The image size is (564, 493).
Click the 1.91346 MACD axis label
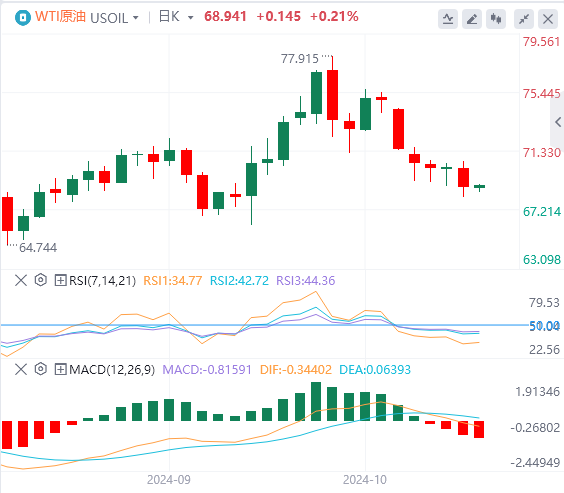coord(537,392)
